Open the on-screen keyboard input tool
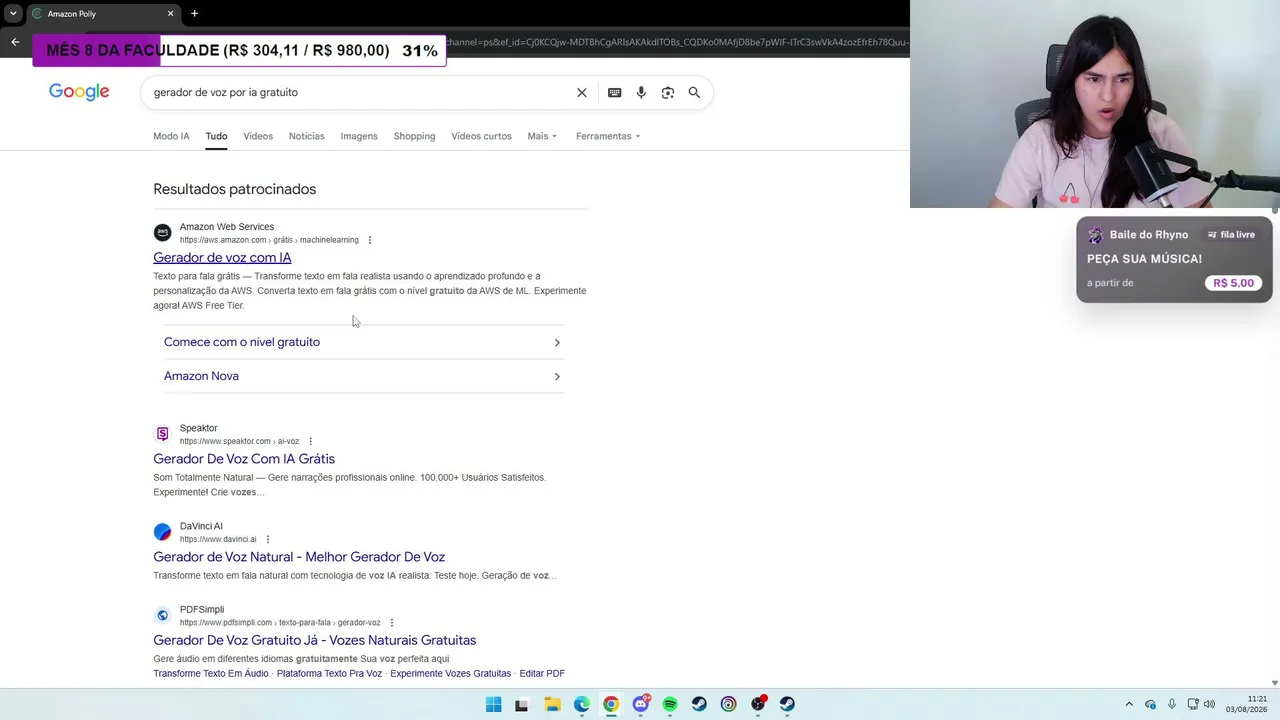This screenshot has height=720, width=1280. 615,93
